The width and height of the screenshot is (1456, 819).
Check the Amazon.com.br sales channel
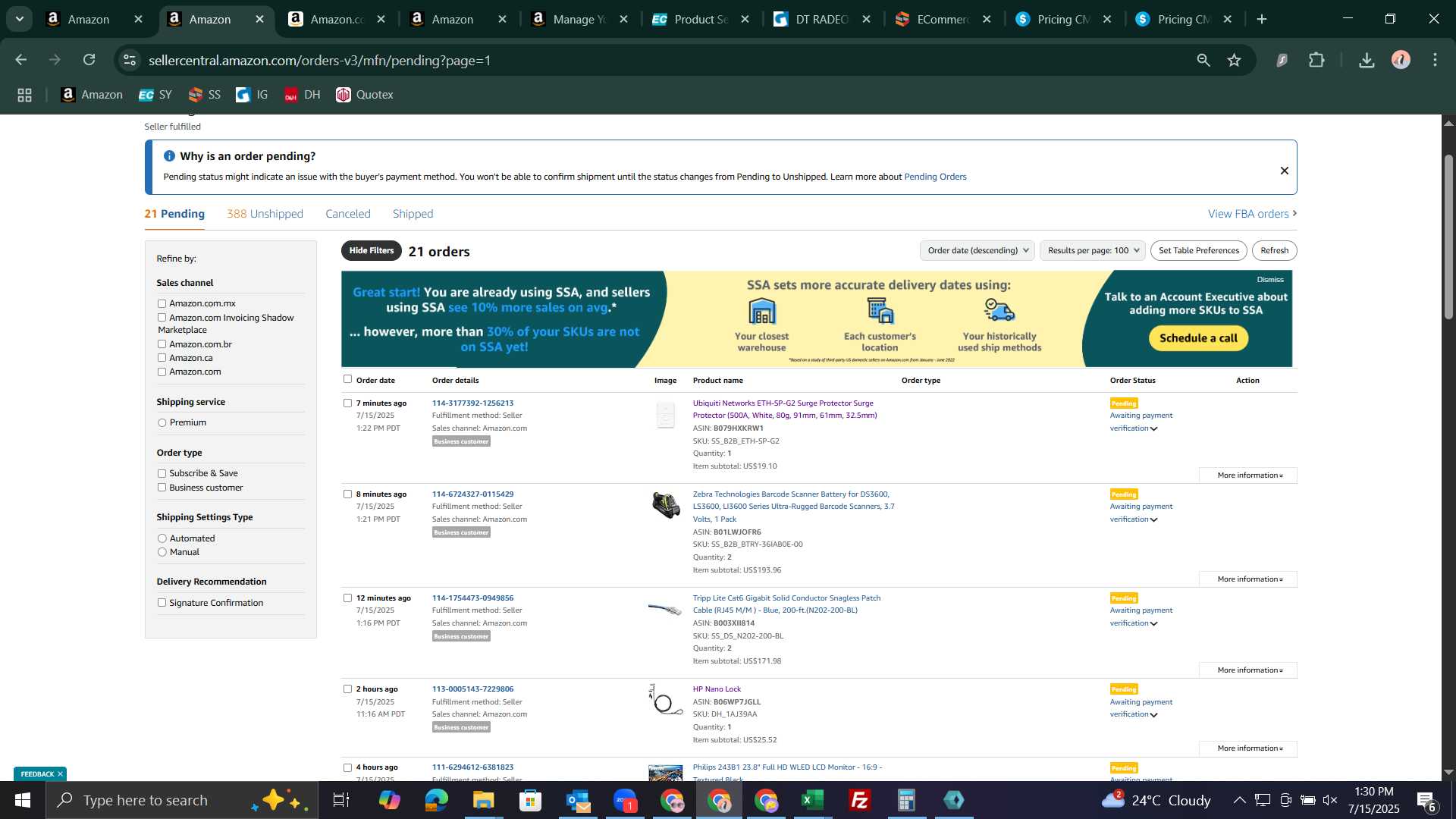tap(162, 344)
